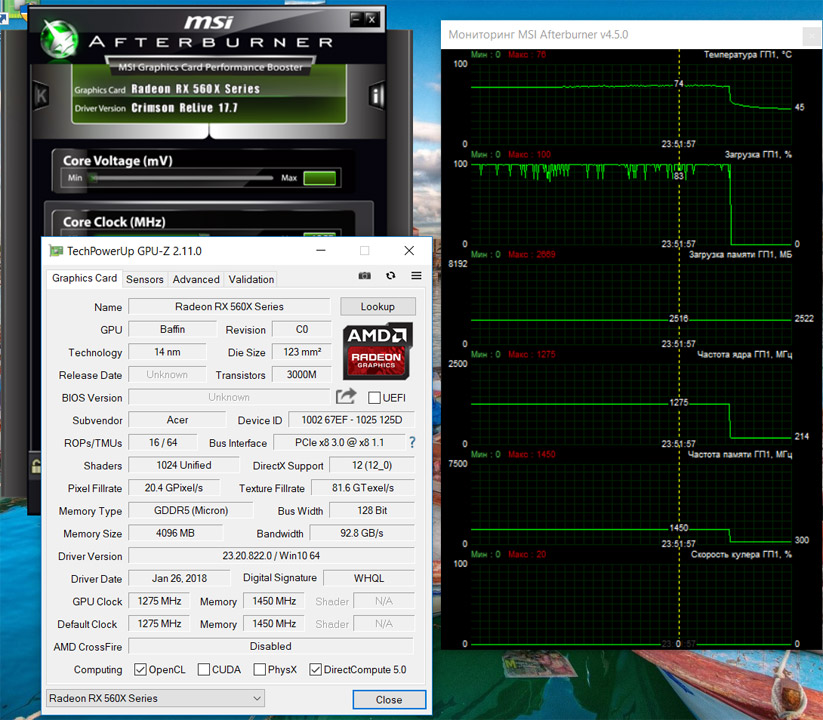Viewport: 823px width, 720px height.
Task: Click the Subvendor Acer field
Action: coord(177,420)
